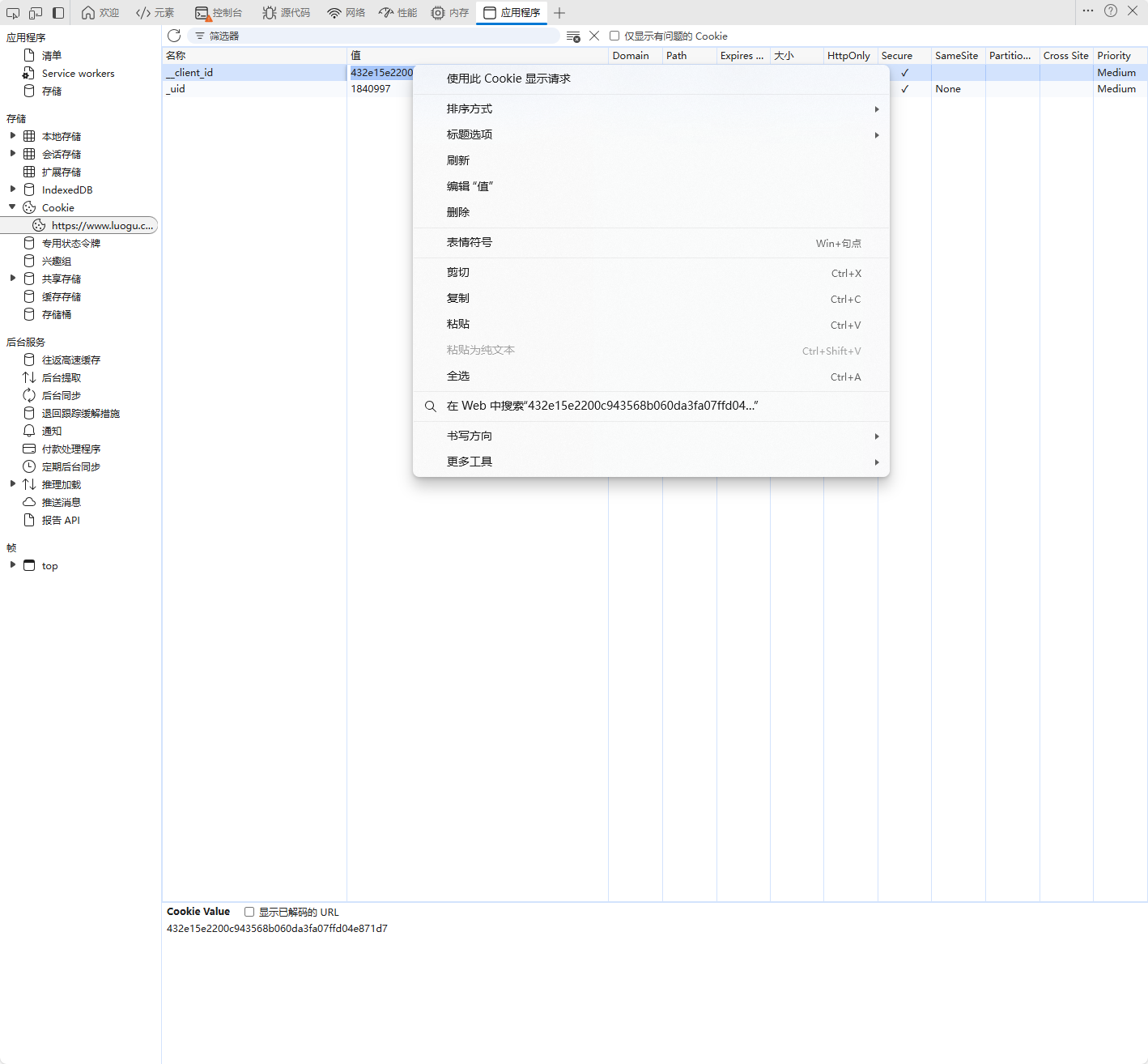Click the inspect element picker icon

pyautogui.click(x=13, y=13)
